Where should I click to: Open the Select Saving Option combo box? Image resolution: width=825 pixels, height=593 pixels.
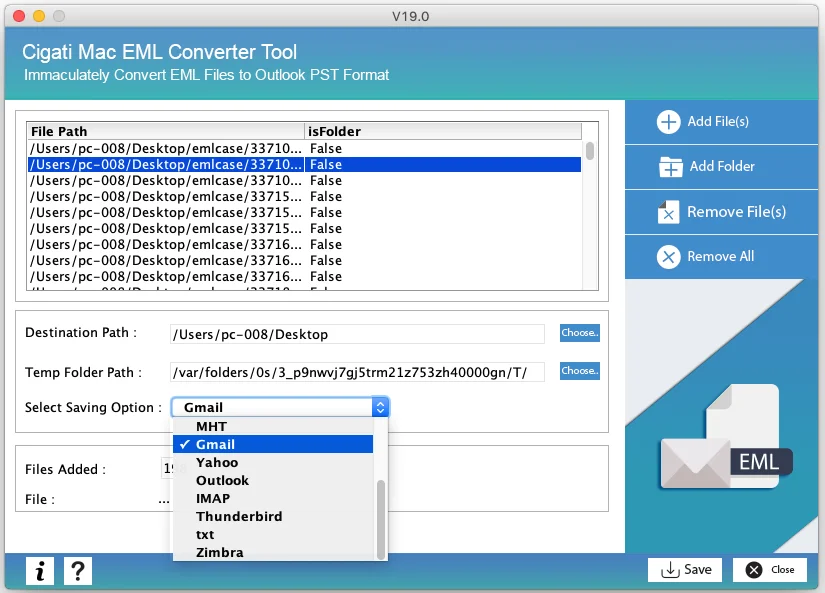[x=280, y=407]
